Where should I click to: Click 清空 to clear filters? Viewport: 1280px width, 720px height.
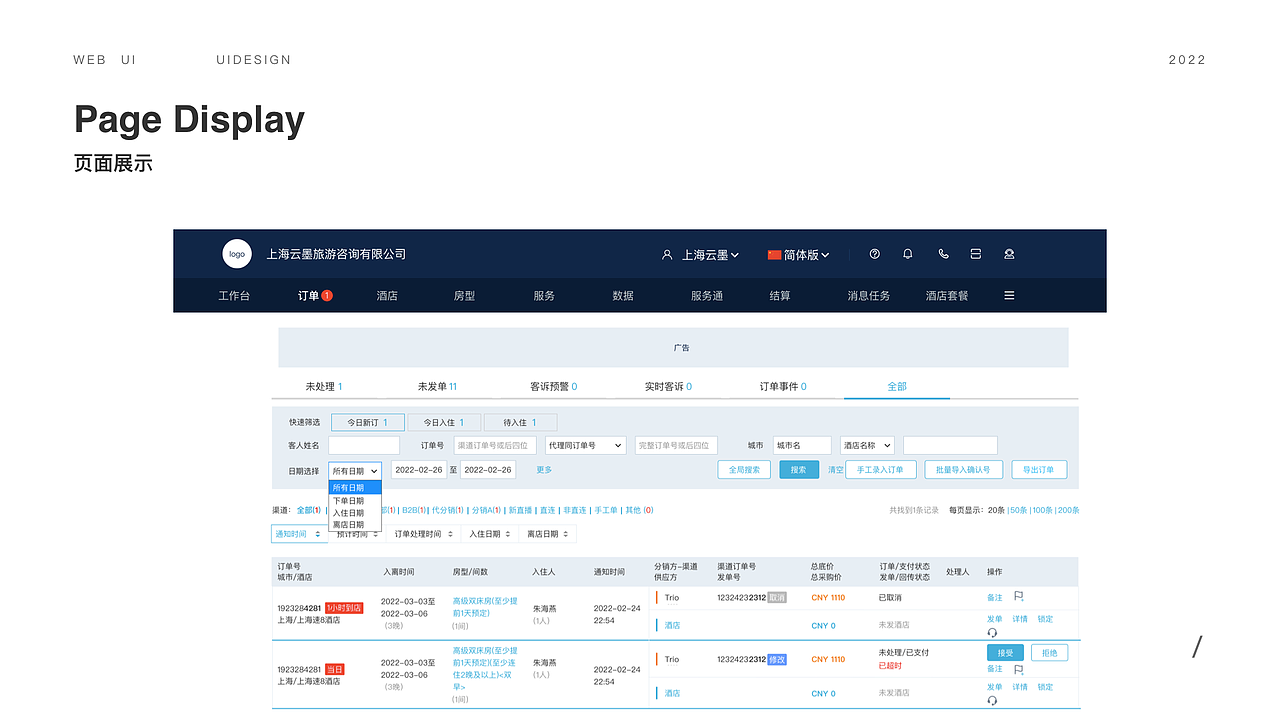pyautogui.click(x=835, y=470)
